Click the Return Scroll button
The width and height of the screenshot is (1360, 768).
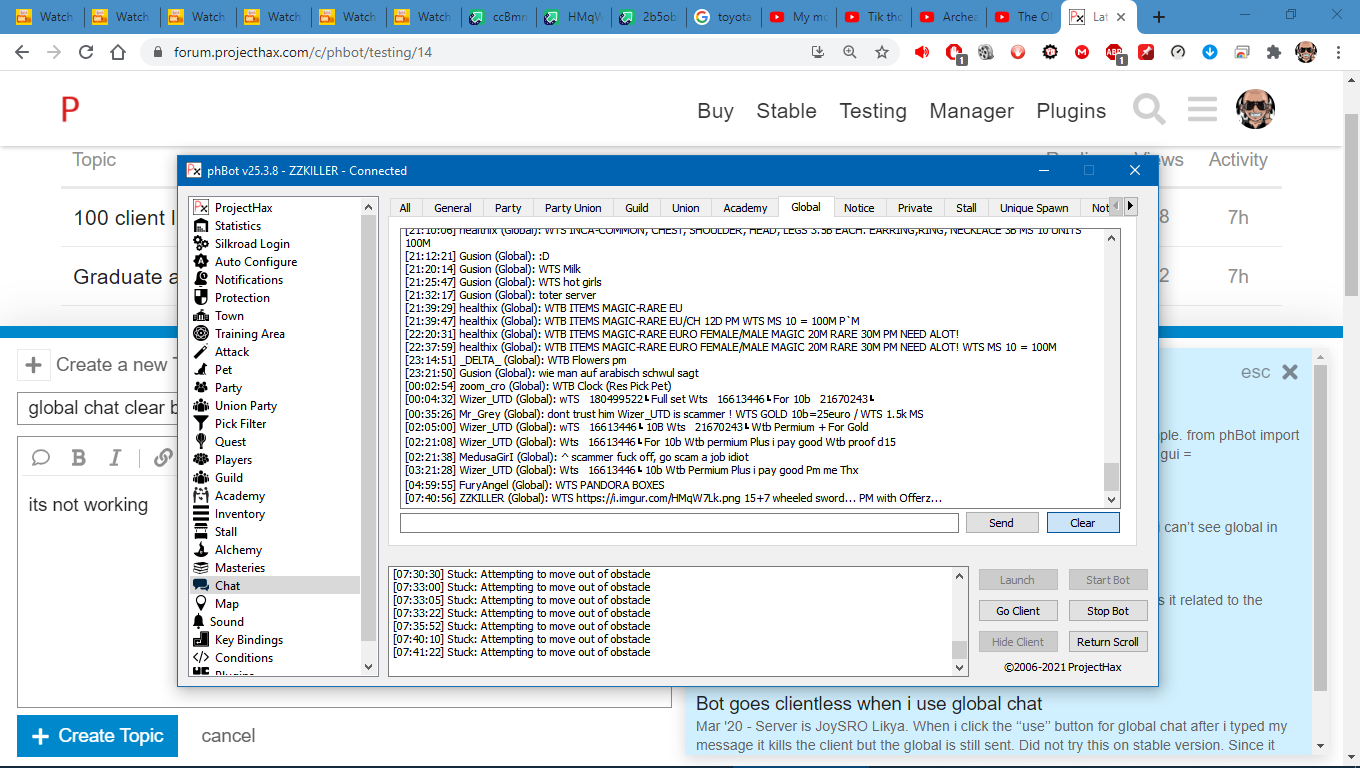point(1107,642)
